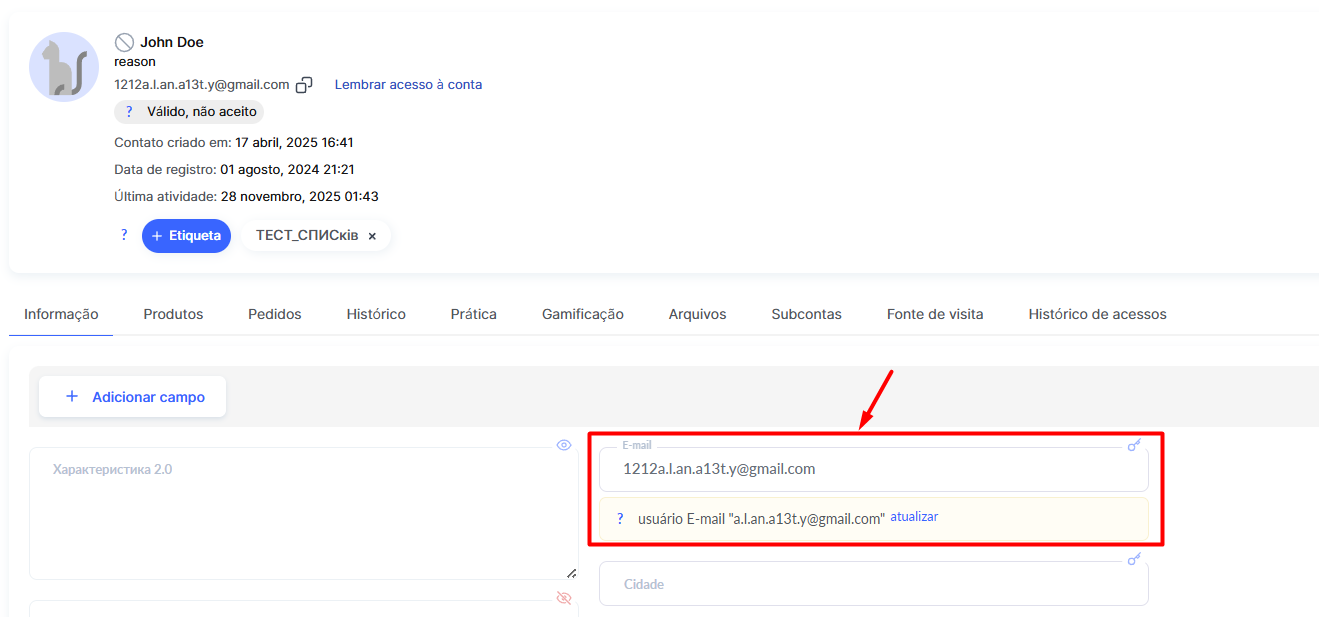Open the Produtos tab
Viewport: 1319px width, 617px height.
173,314
